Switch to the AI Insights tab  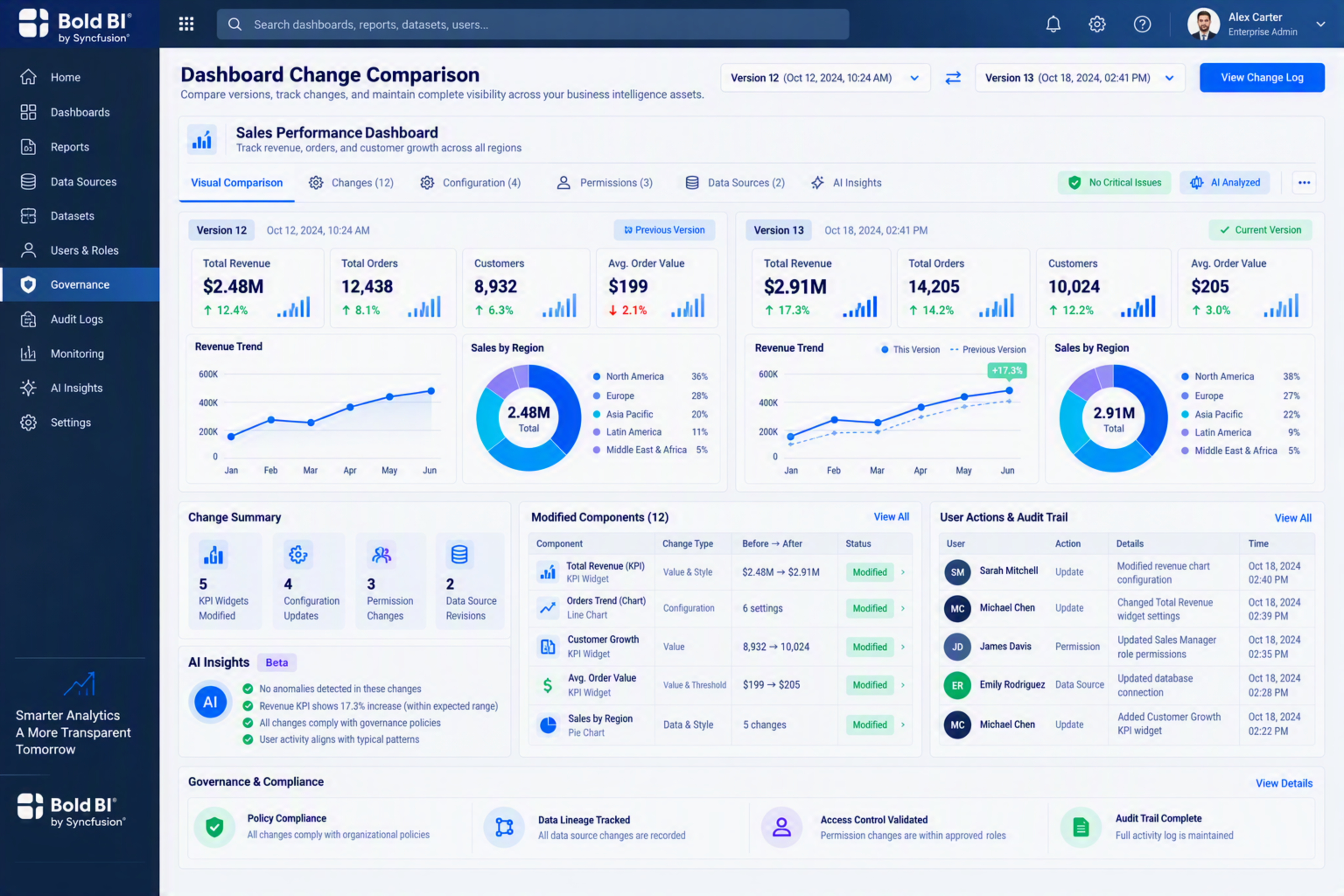coord(846,183)
